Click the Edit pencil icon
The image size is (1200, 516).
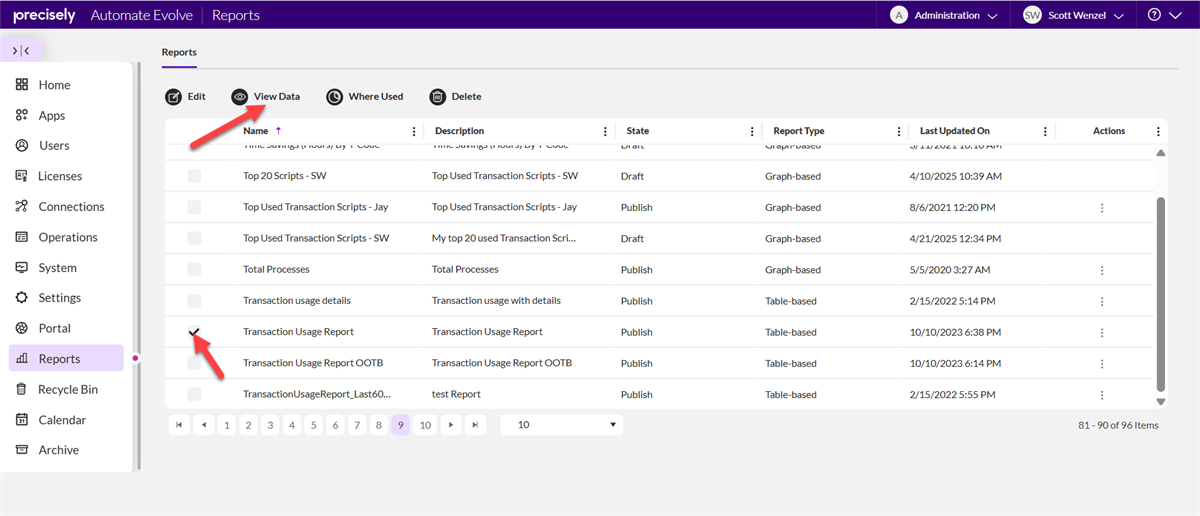(x=174, y=97)
